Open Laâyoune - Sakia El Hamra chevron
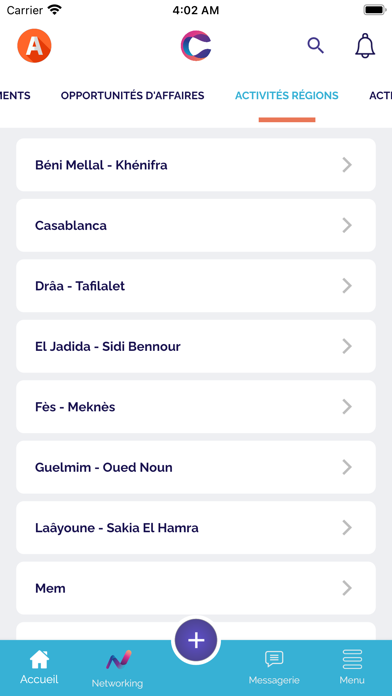 pos(347,528)
